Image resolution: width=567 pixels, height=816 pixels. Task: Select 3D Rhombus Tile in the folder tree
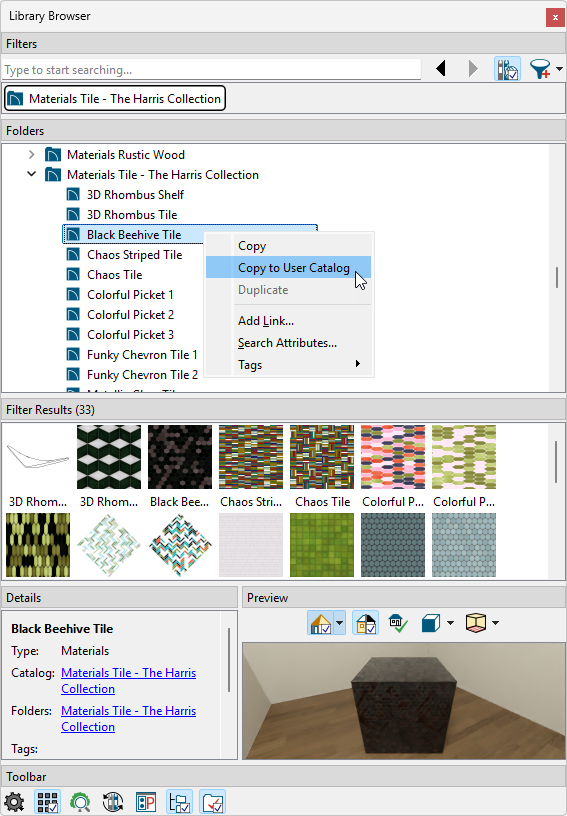click(x=132, y=214)
